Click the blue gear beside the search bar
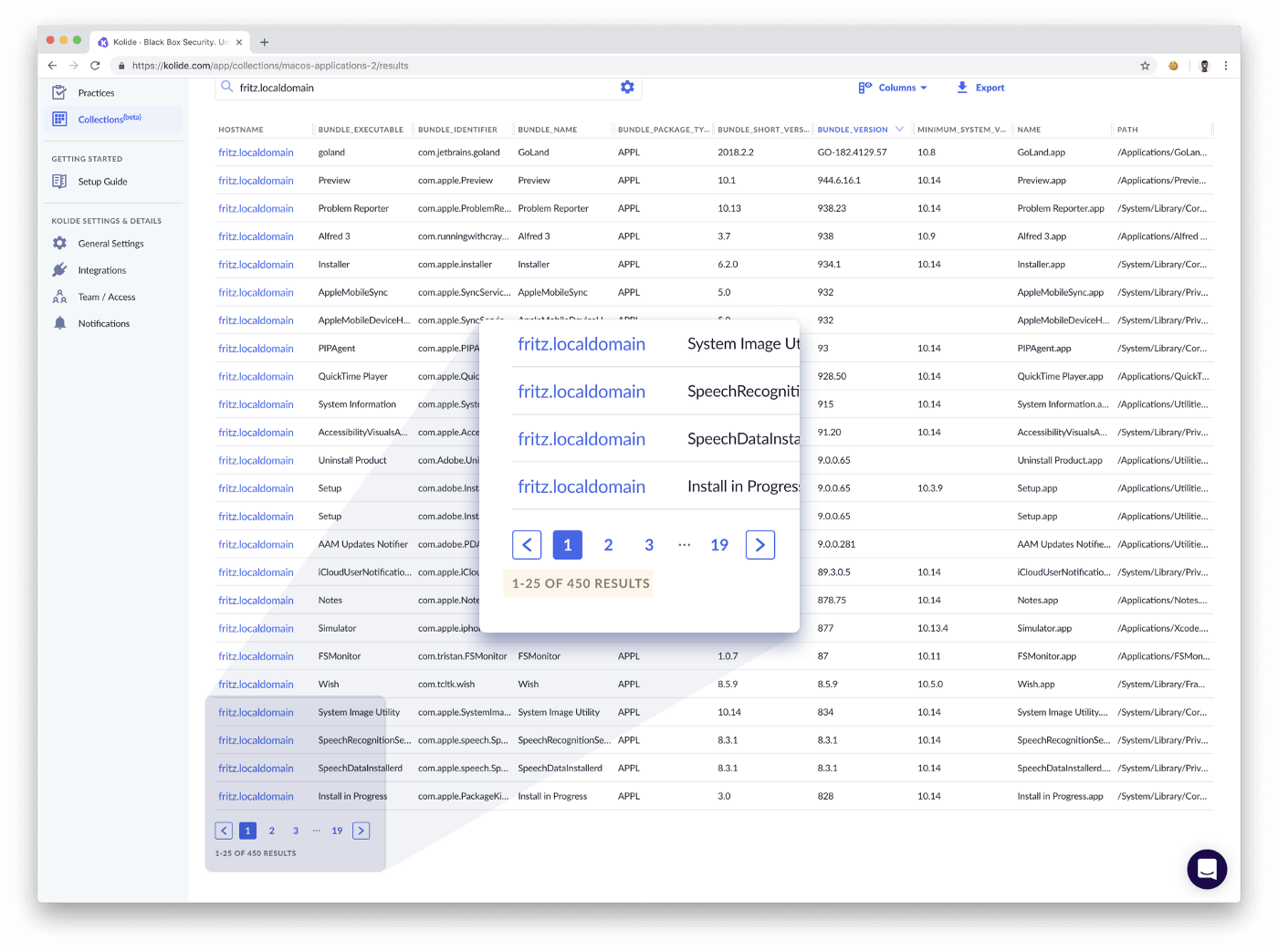The width and height of the screenshot is (1278, 952). coord(627,87)
